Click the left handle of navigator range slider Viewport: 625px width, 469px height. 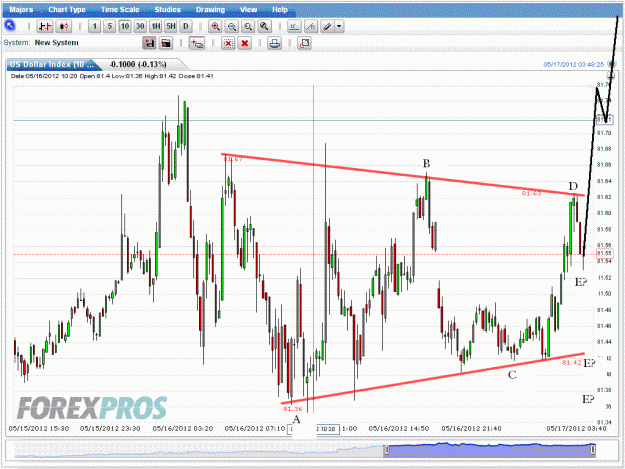tap(386, 450)
